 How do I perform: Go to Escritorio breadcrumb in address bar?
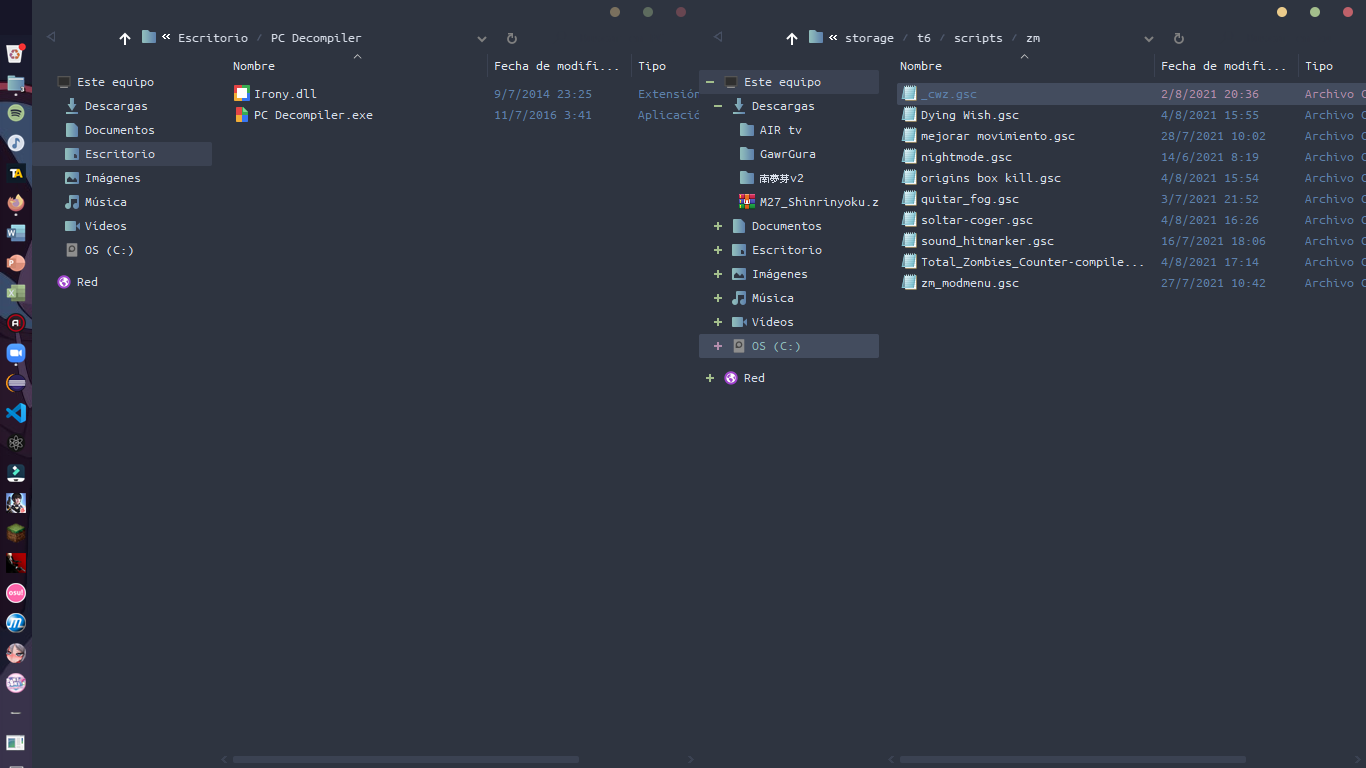[213, 38]
